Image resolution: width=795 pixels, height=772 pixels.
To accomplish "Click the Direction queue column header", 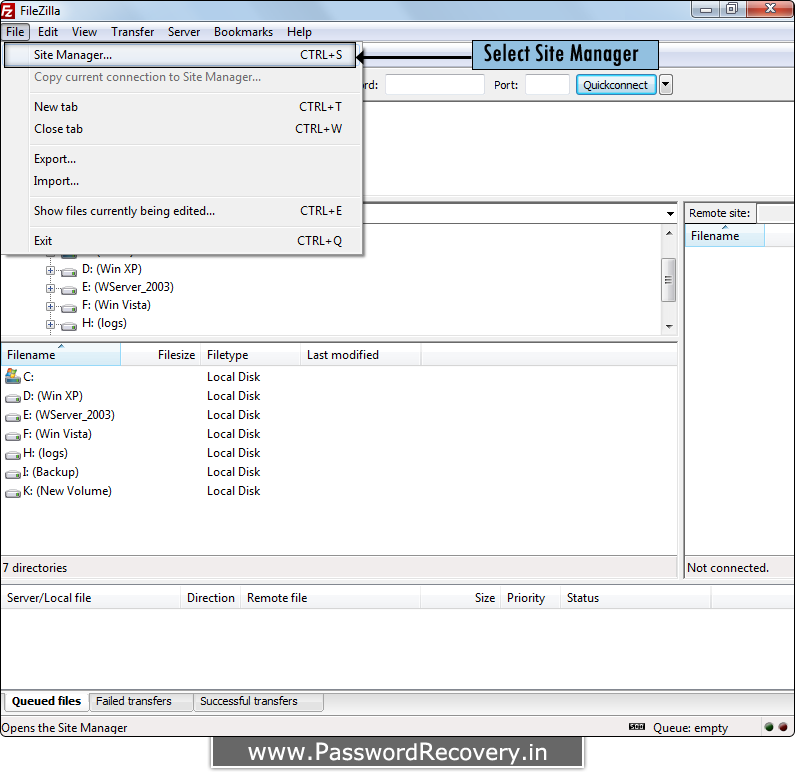I will [x=211, y=598].
